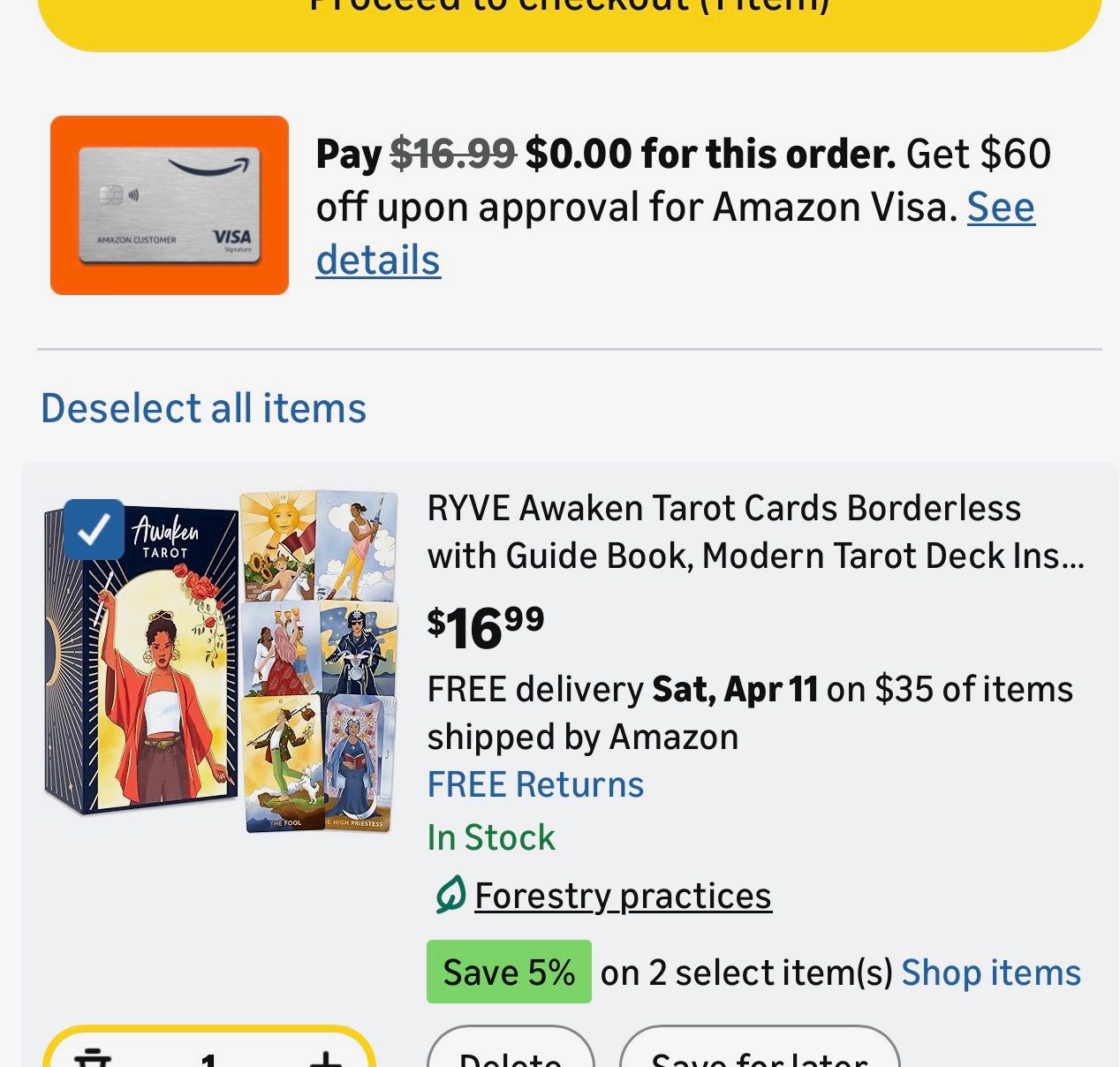
Task: Tap the bold $0.00 for this order text
Action: point(709,154)
